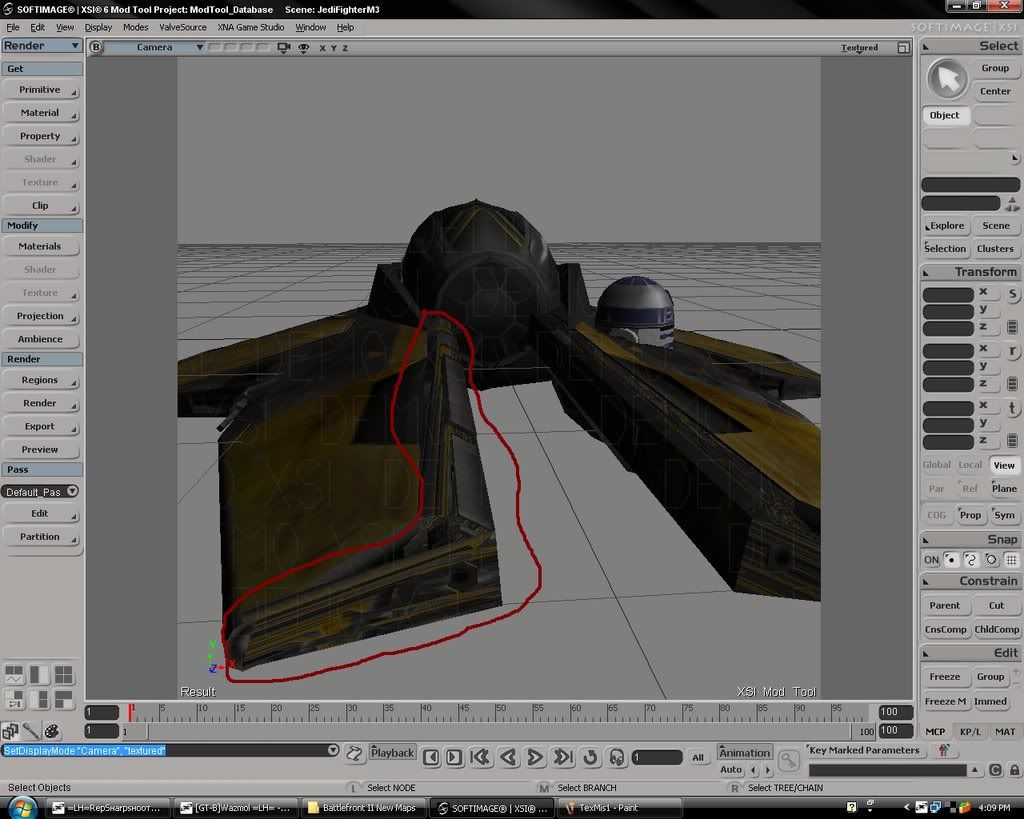Open the Display menu
Viewport: 1024px width, 819px height.
[98, 27]
